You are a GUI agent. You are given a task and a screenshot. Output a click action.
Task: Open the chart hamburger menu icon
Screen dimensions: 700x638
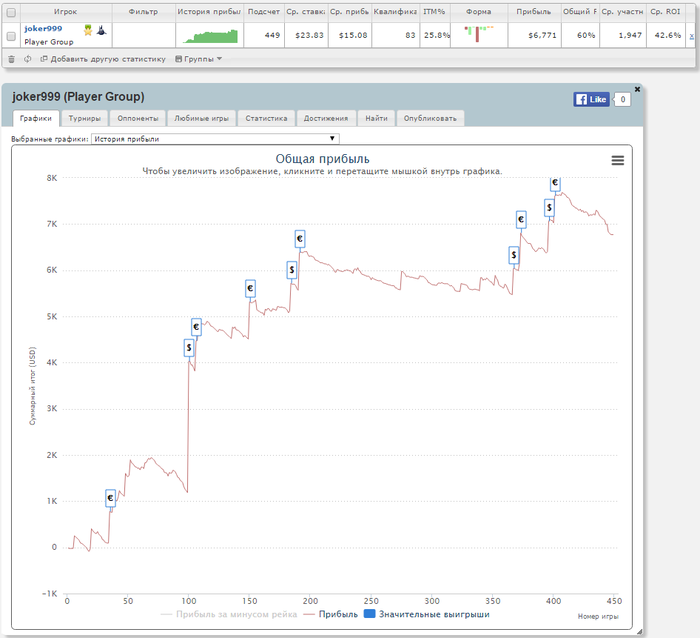617,160
